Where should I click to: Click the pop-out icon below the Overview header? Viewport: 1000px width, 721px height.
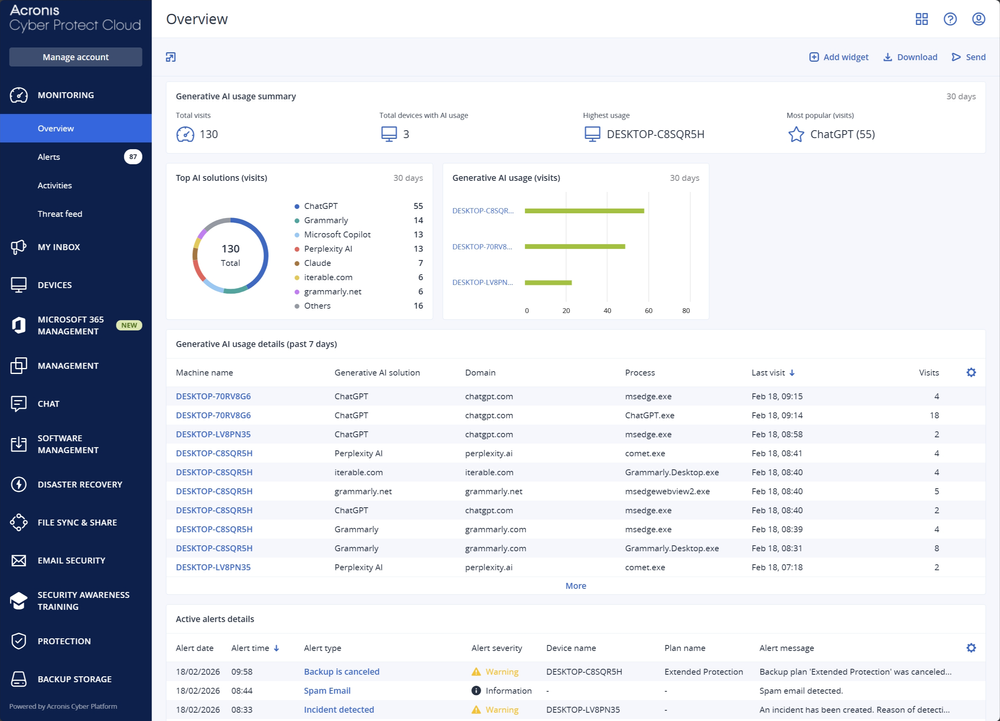coord(171,57)
